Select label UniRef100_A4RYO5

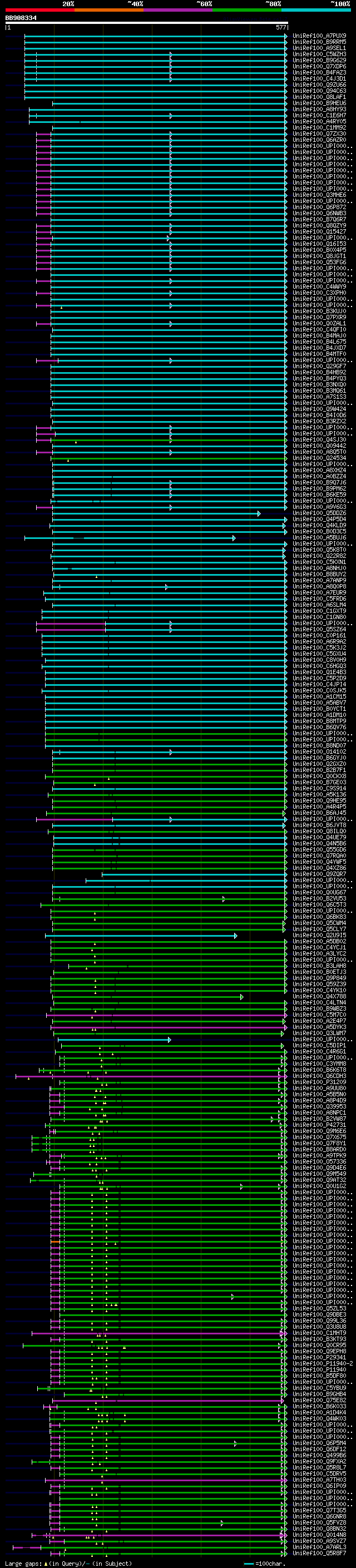point(319,121)
